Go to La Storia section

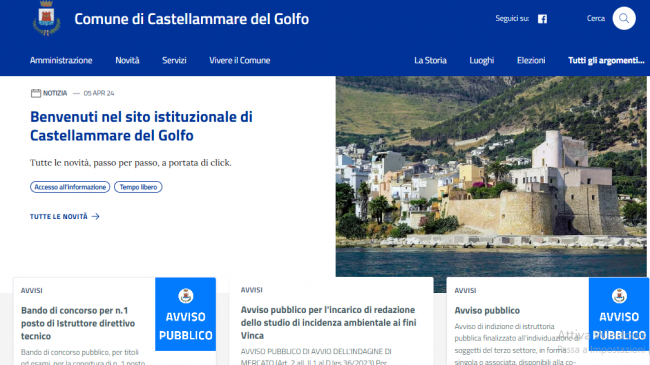pyautogui.click(x=430, y=61)
